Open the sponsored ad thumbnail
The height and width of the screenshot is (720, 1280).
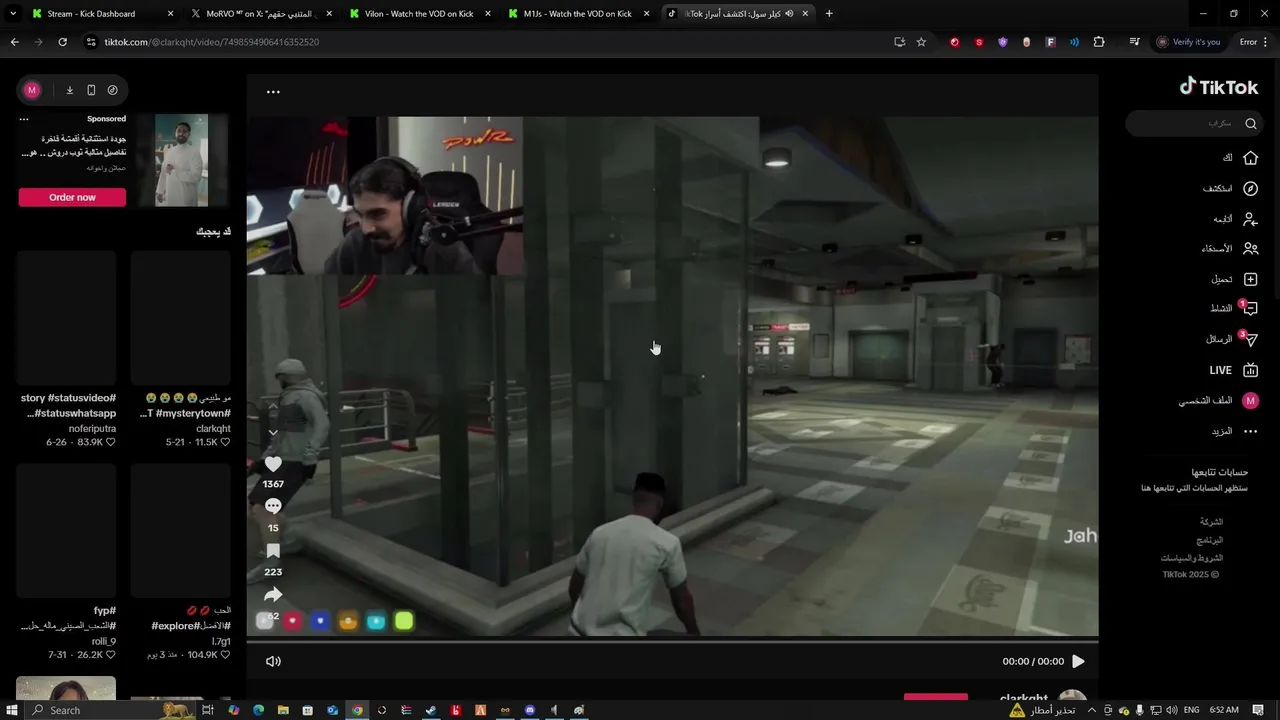[x=182, y=160]
